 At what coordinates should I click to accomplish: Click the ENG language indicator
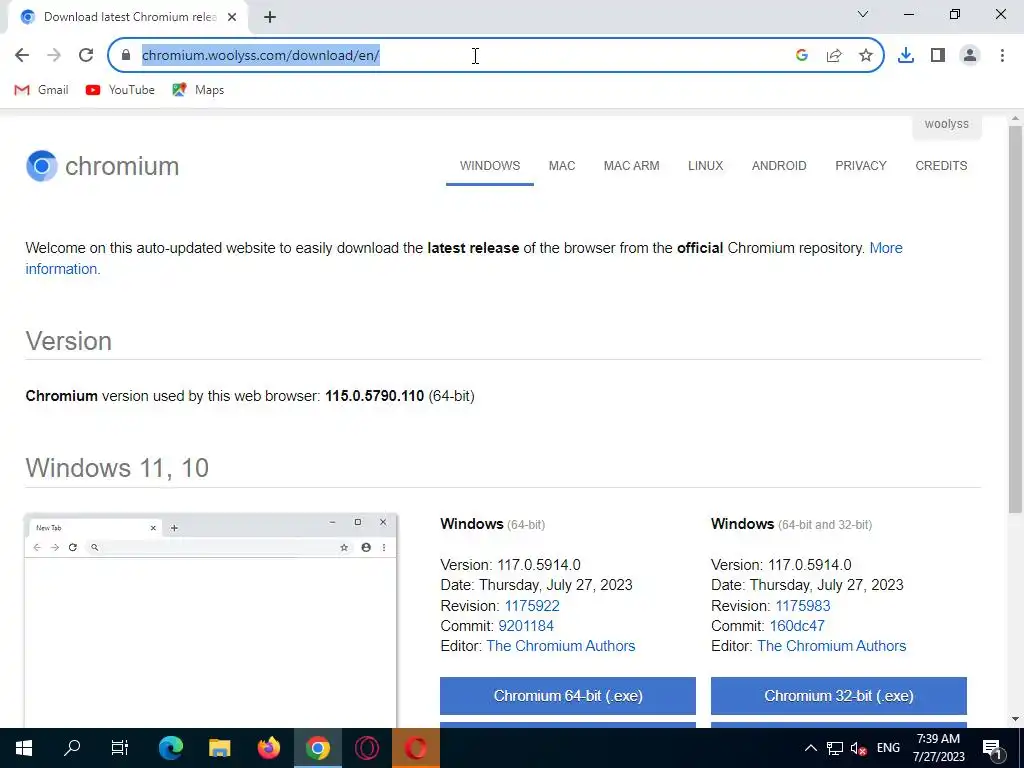pyautogui.click(x=888, y=748)
